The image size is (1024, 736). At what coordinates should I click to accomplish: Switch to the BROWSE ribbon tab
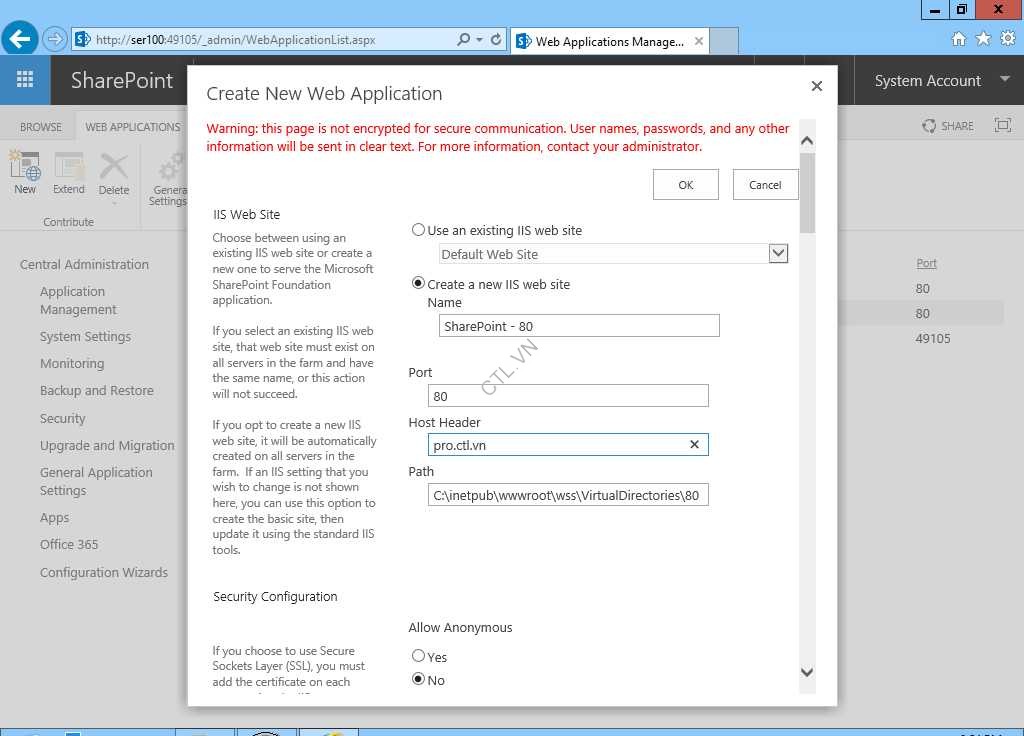coord(41,127)
